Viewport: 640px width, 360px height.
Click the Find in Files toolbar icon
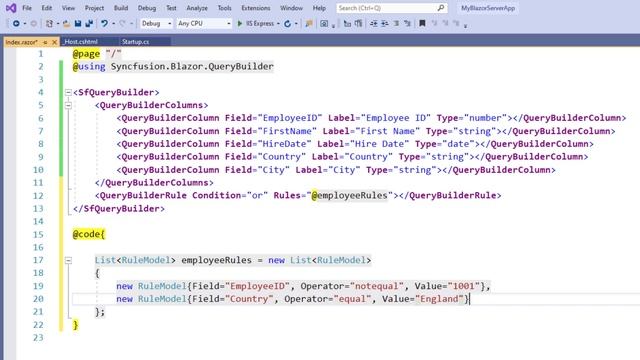pyautogui.click(x=309, y=24)
